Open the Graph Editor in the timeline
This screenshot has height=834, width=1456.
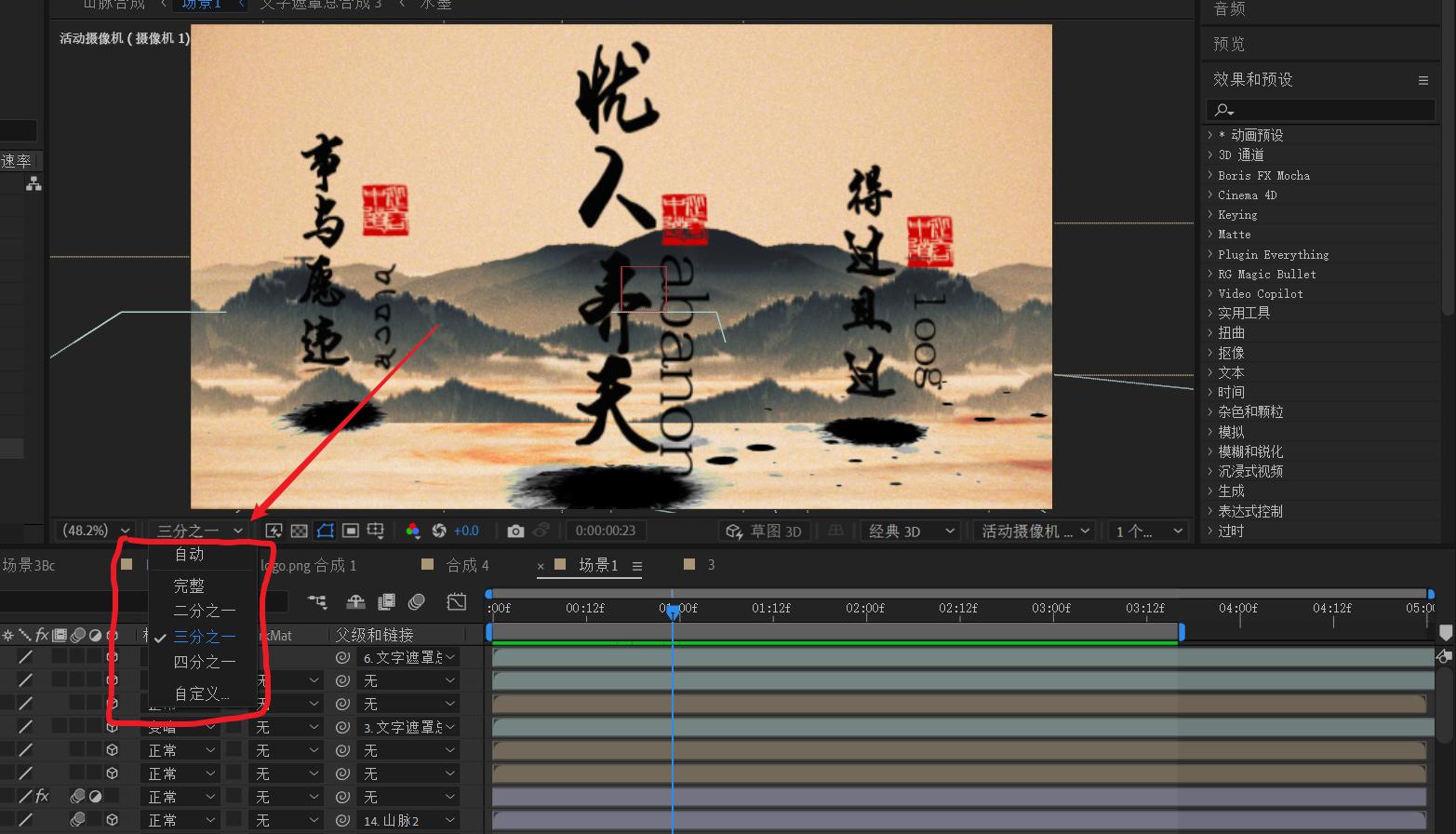457,602
